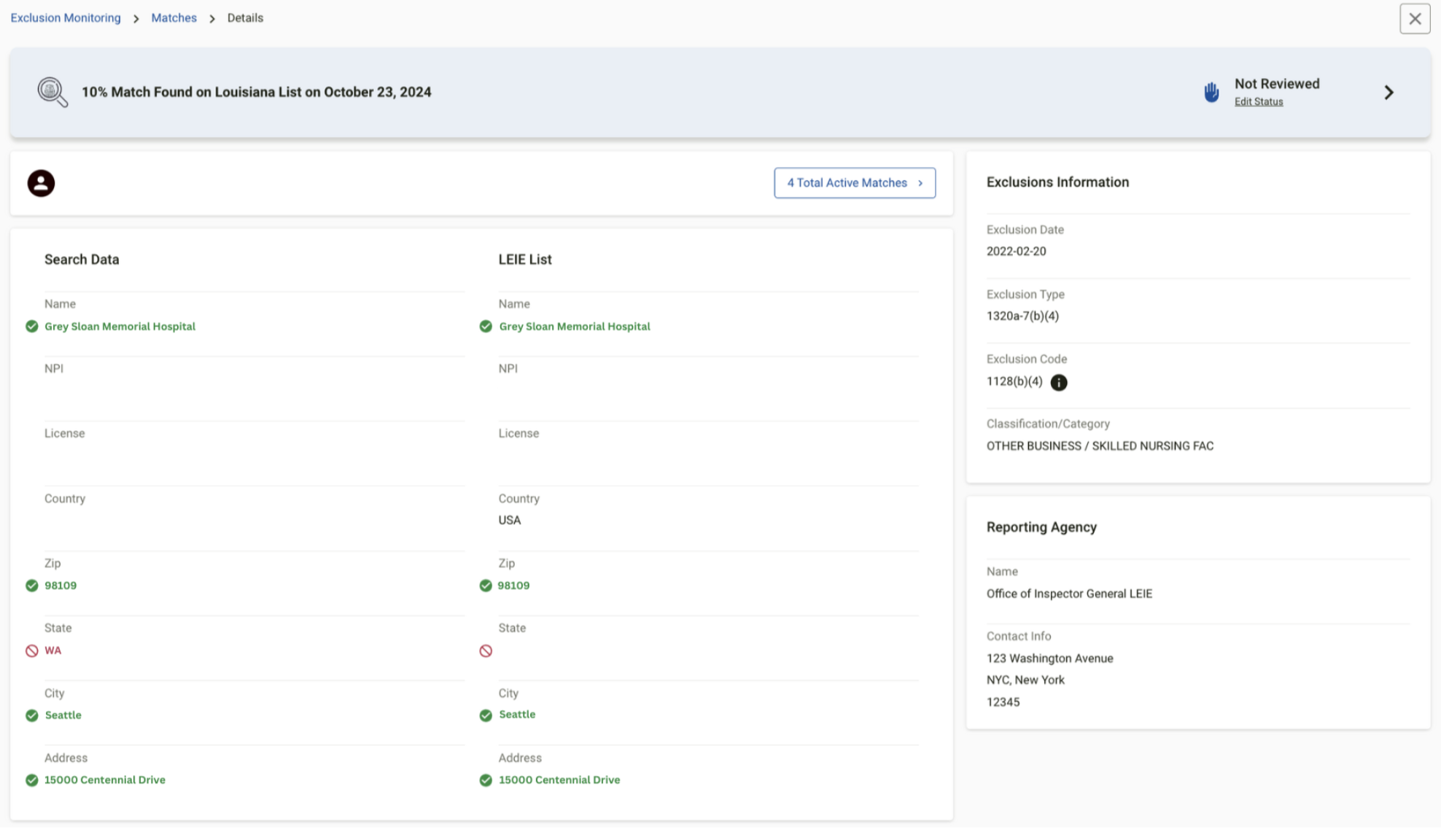1441x840 pixels.
Task: Go to Exclusion Monitoring breadcrumb
Action: (x=66, y=17)
